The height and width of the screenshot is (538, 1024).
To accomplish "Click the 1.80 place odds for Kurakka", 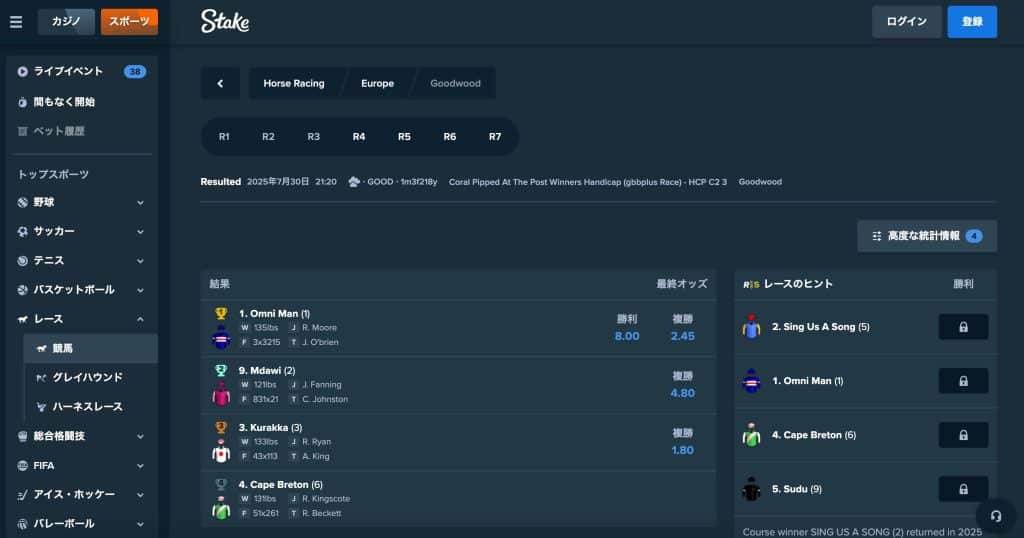I will 682,450.
